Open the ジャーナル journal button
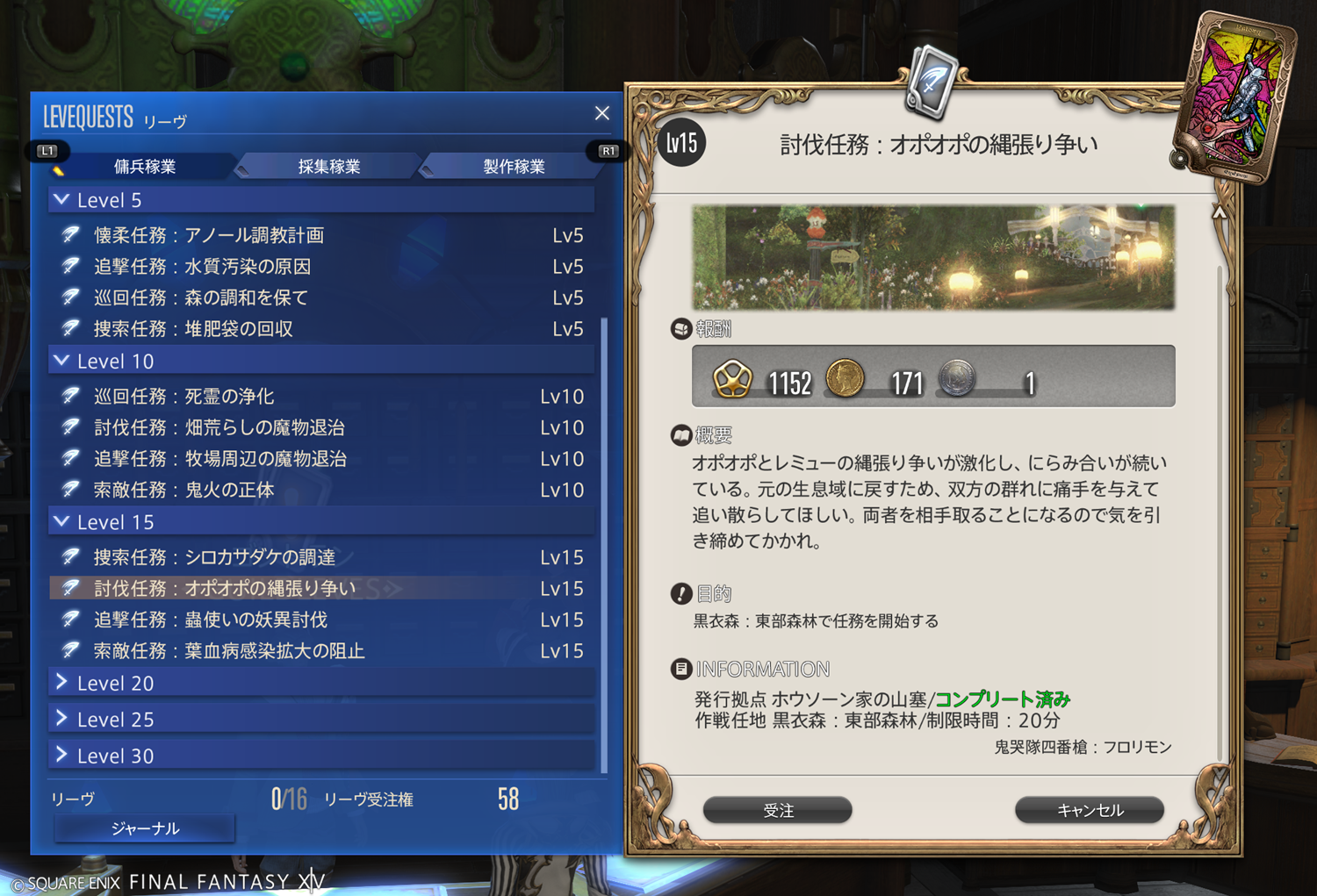The height and width of the screenshot is (896, 1317). pos(145,828)
